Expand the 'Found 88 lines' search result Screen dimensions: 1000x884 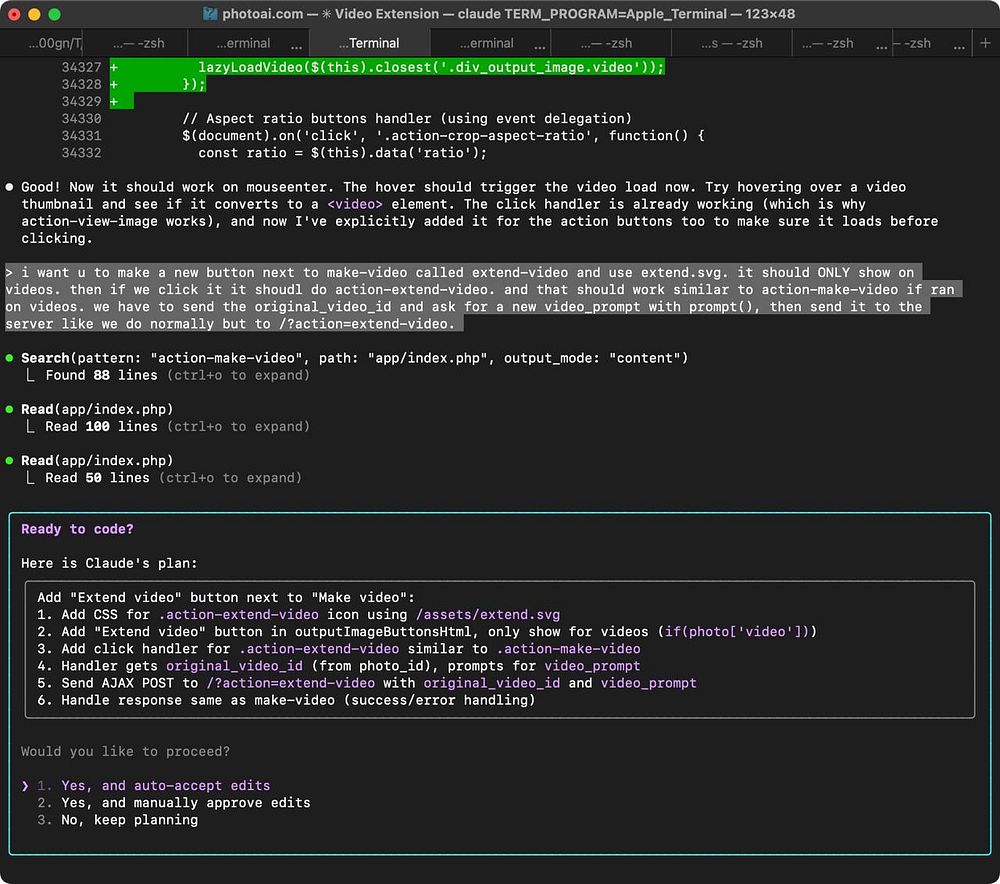pos(101,375)
